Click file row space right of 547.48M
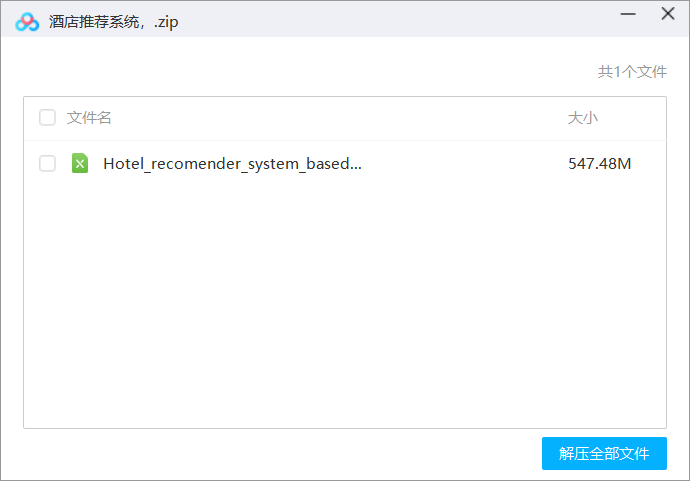This screenshot has height=481, width=690. [x=650, y=164]
